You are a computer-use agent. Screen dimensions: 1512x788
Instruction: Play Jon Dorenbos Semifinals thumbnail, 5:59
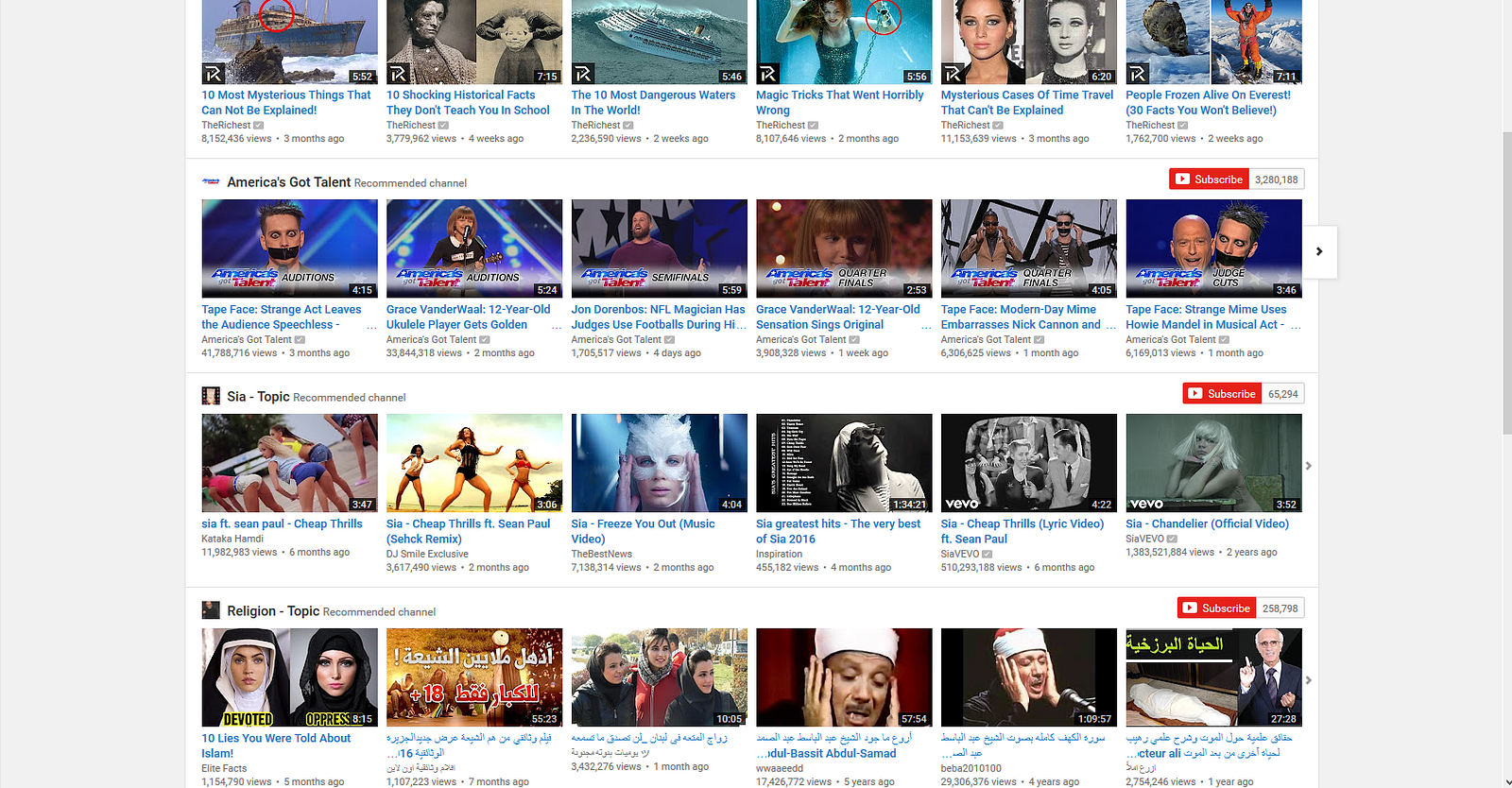660,248
